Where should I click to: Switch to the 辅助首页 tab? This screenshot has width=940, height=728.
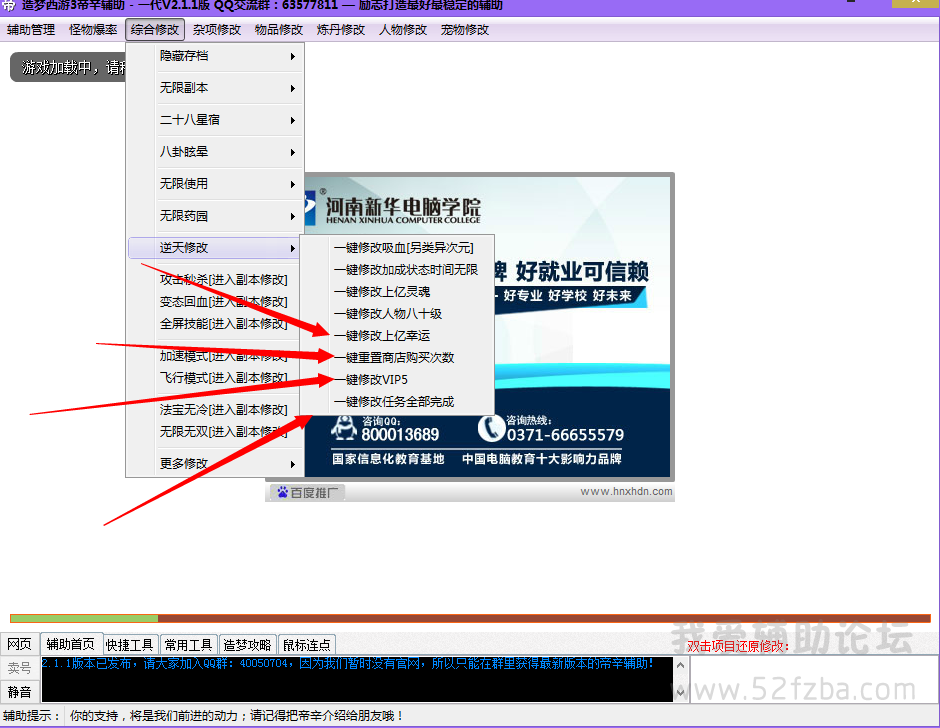(x=71, y=644)
